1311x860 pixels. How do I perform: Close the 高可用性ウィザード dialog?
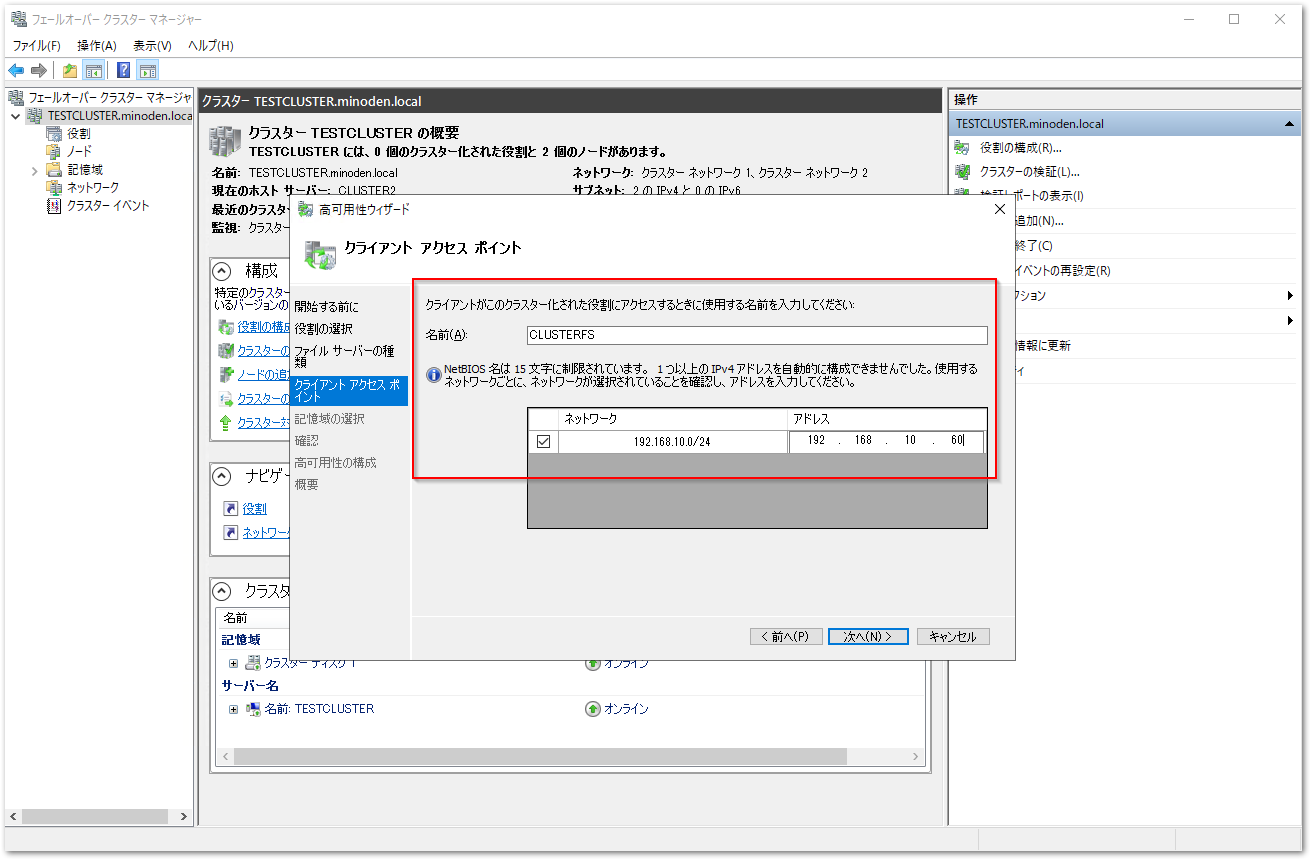coord(1000,209)
